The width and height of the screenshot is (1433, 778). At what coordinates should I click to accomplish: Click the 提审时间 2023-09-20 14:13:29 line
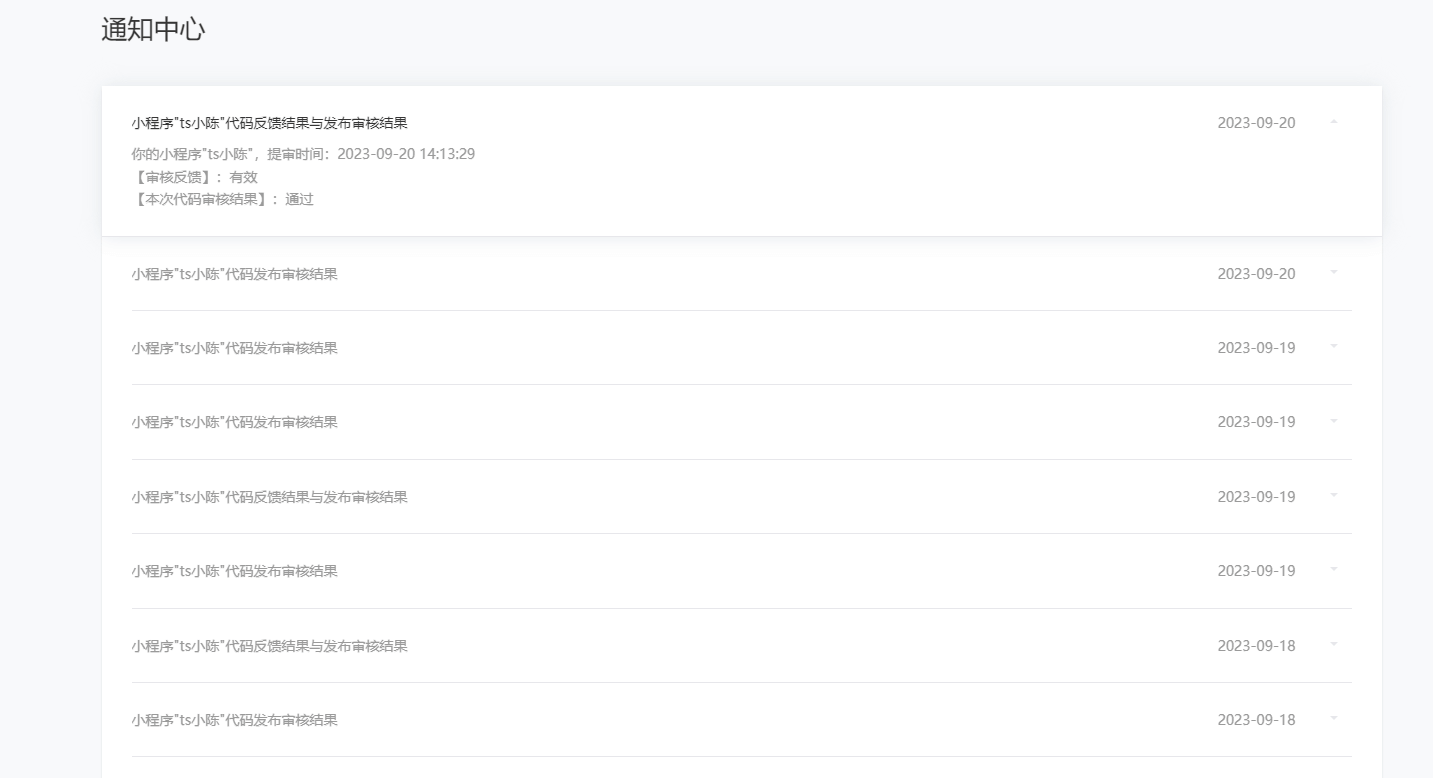[303, 153]
